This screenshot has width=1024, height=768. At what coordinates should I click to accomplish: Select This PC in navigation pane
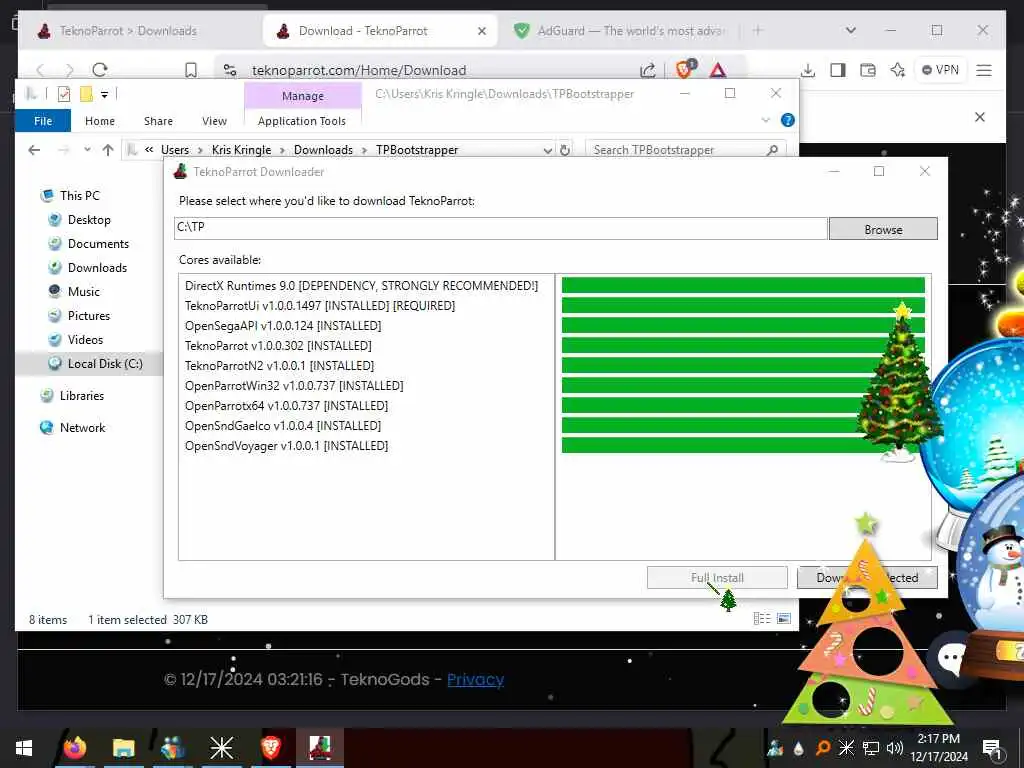point(80,195)
